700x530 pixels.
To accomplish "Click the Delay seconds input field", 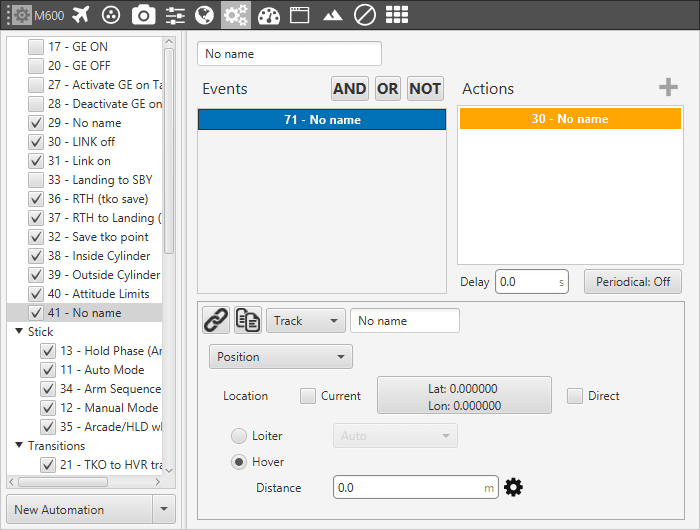I will pos(532,282).
